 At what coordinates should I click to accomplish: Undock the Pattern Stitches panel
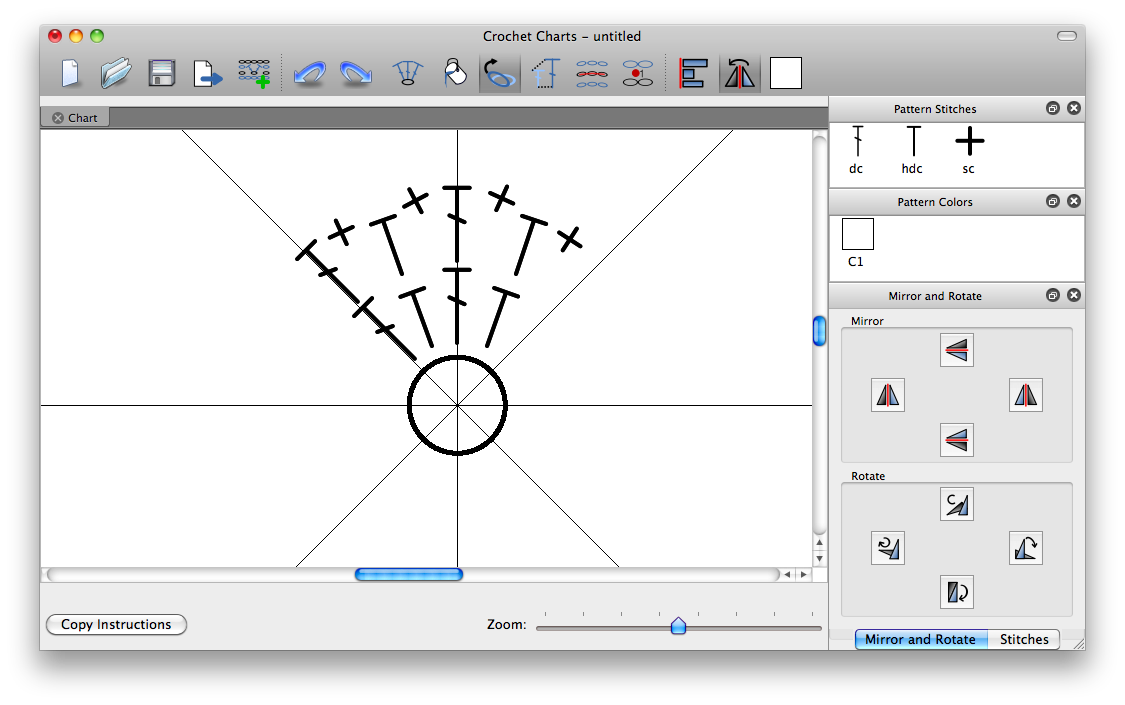coord(1053,108)
